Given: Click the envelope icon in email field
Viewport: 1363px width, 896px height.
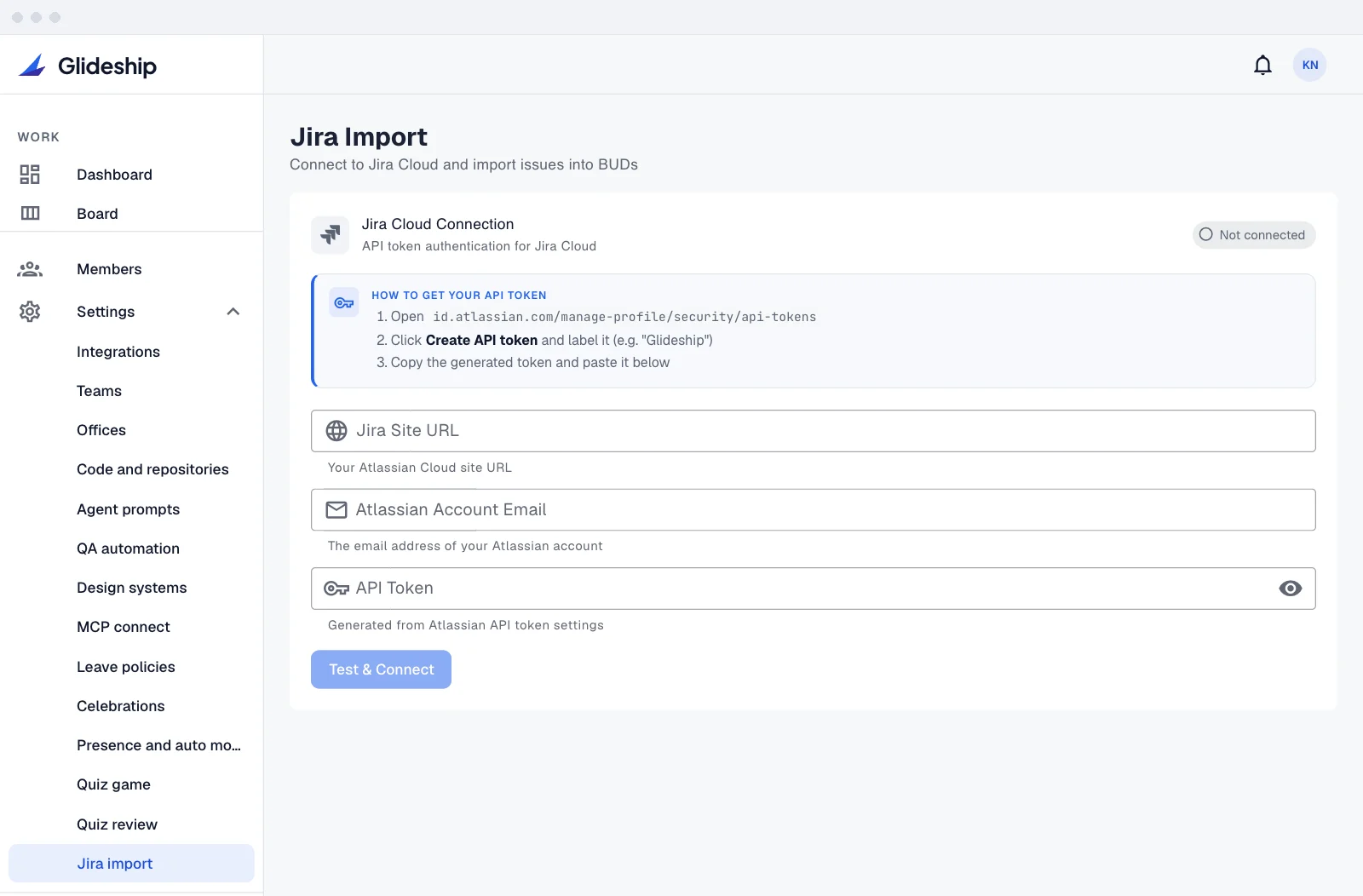Looking at the screenshot, I should (336, 509).
